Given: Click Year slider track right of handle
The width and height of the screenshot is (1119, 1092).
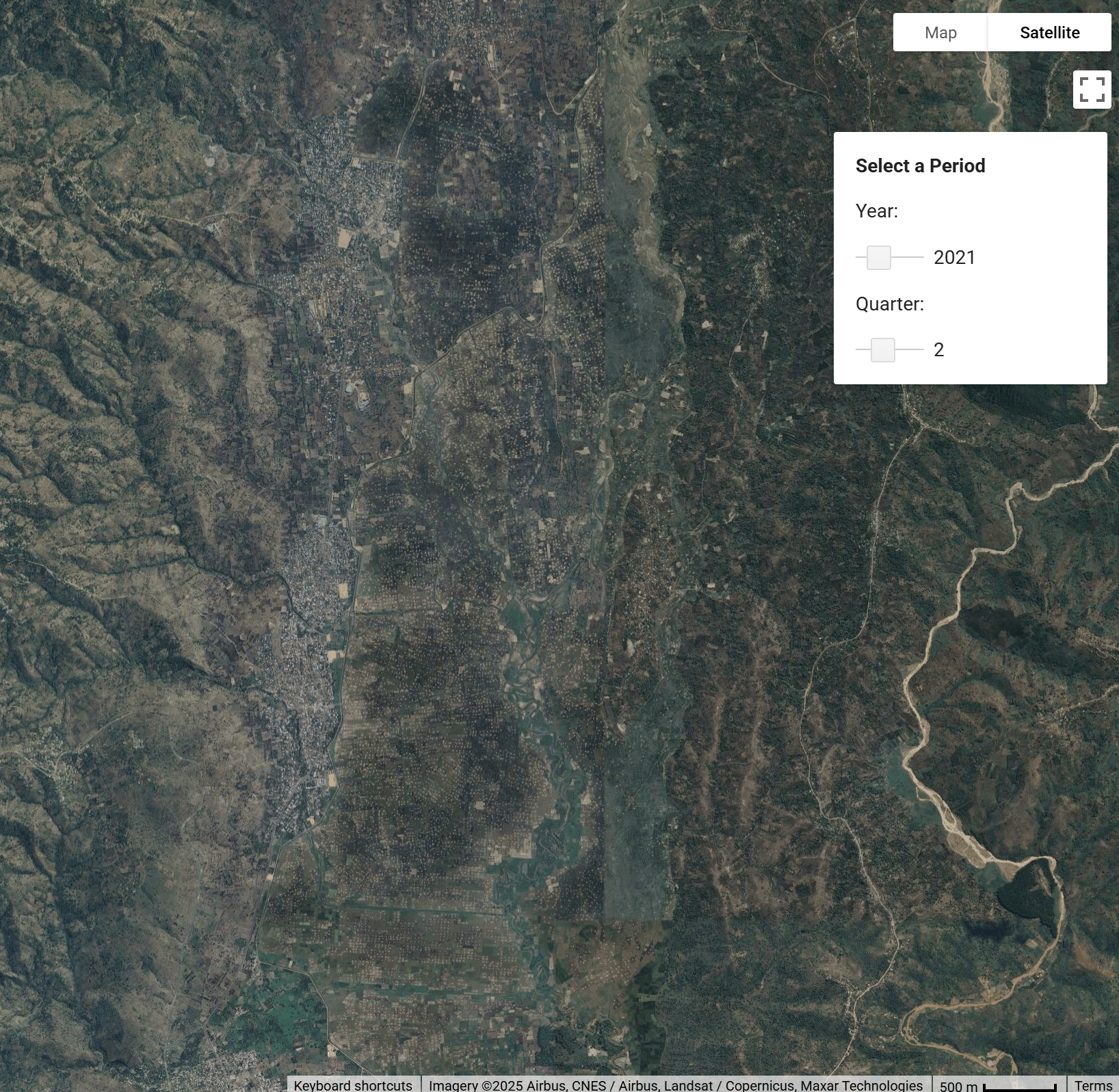Looking at the screenshot, I should coord(908,258).
